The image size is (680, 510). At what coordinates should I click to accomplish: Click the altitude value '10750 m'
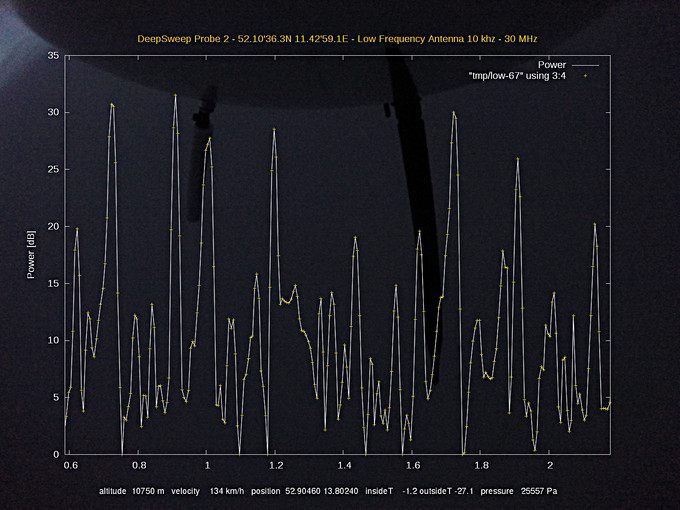(148, 491)
